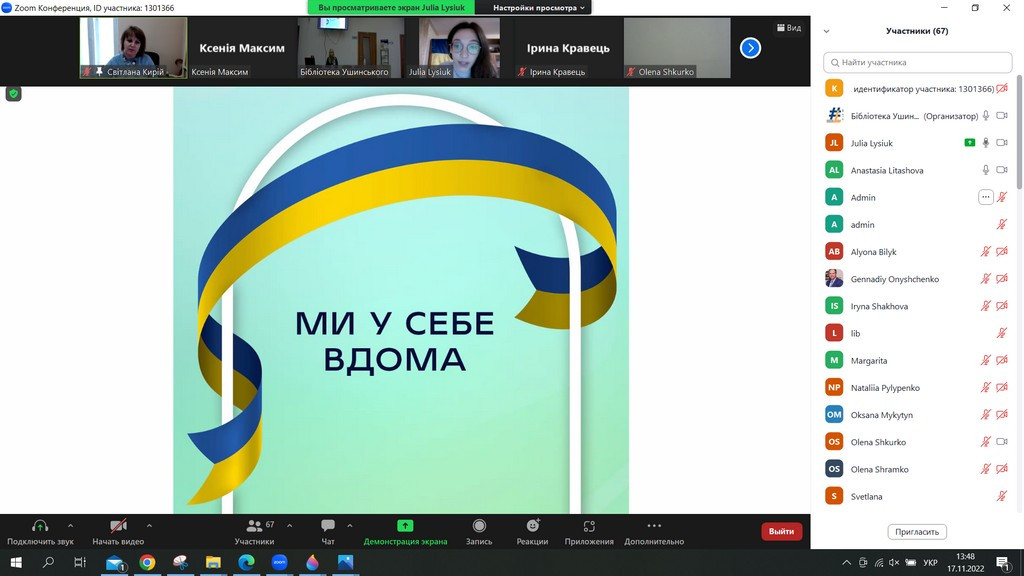Click the red Выйти leave button
Screen dimensions: 1024x576
pos(781,532)
